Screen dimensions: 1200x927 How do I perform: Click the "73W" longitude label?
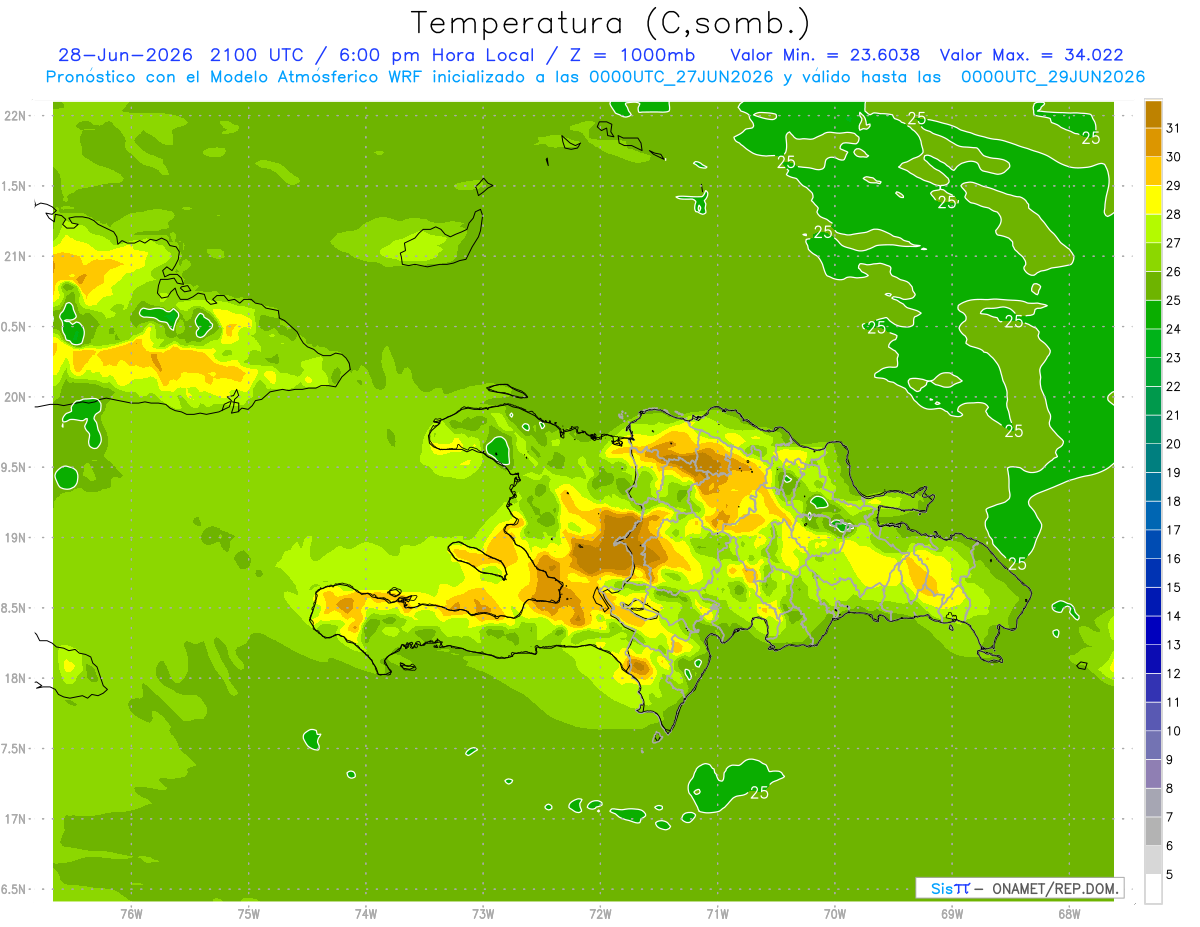pyautogui.click(x=483, y=913)
